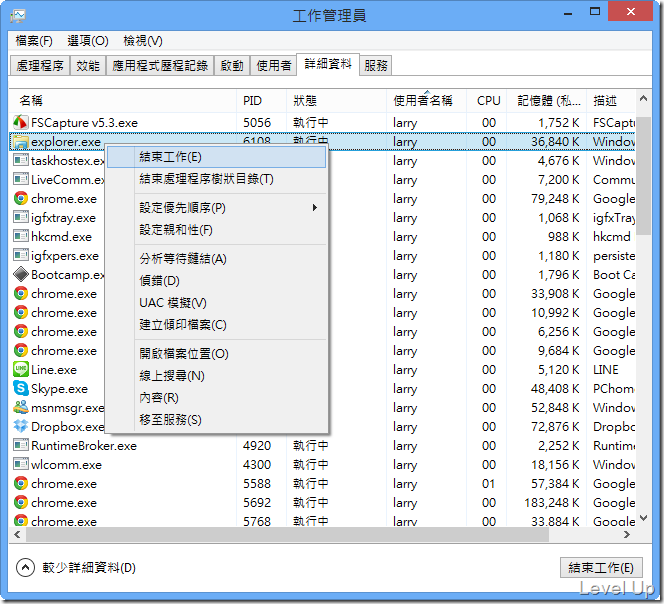The height and width of the screenshot is (604, 664).
Task: Click the taskhostex.exe process icon
Action: click(x=20, y=161)
